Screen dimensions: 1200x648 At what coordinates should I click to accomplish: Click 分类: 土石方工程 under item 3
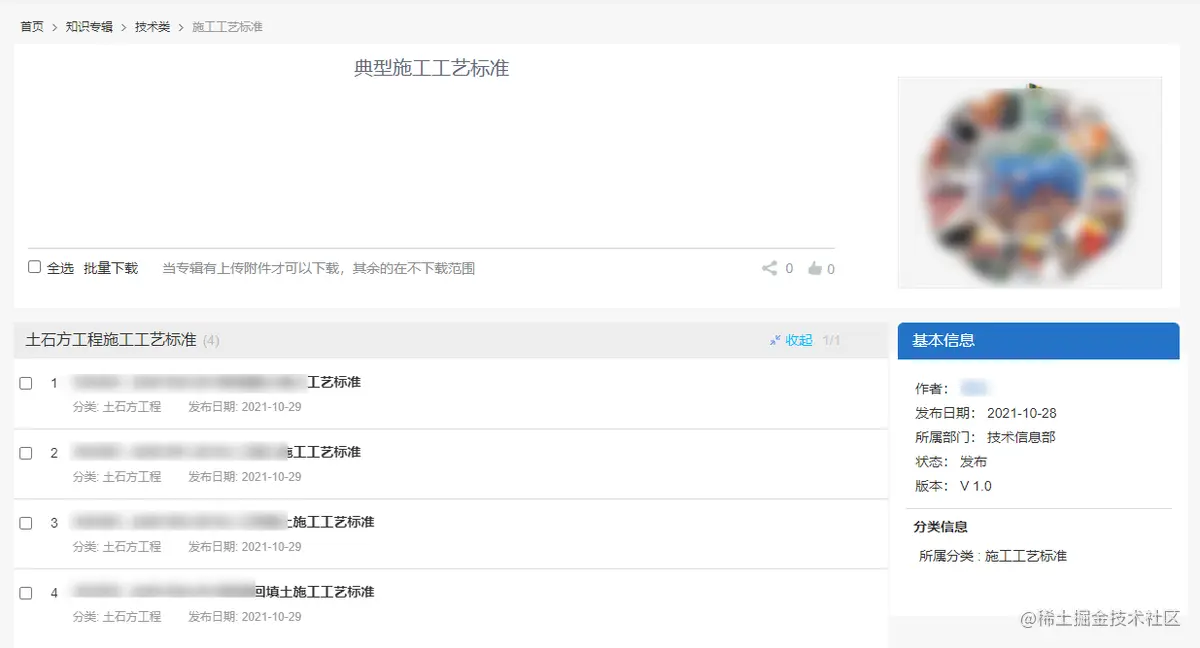pos(117,547)
